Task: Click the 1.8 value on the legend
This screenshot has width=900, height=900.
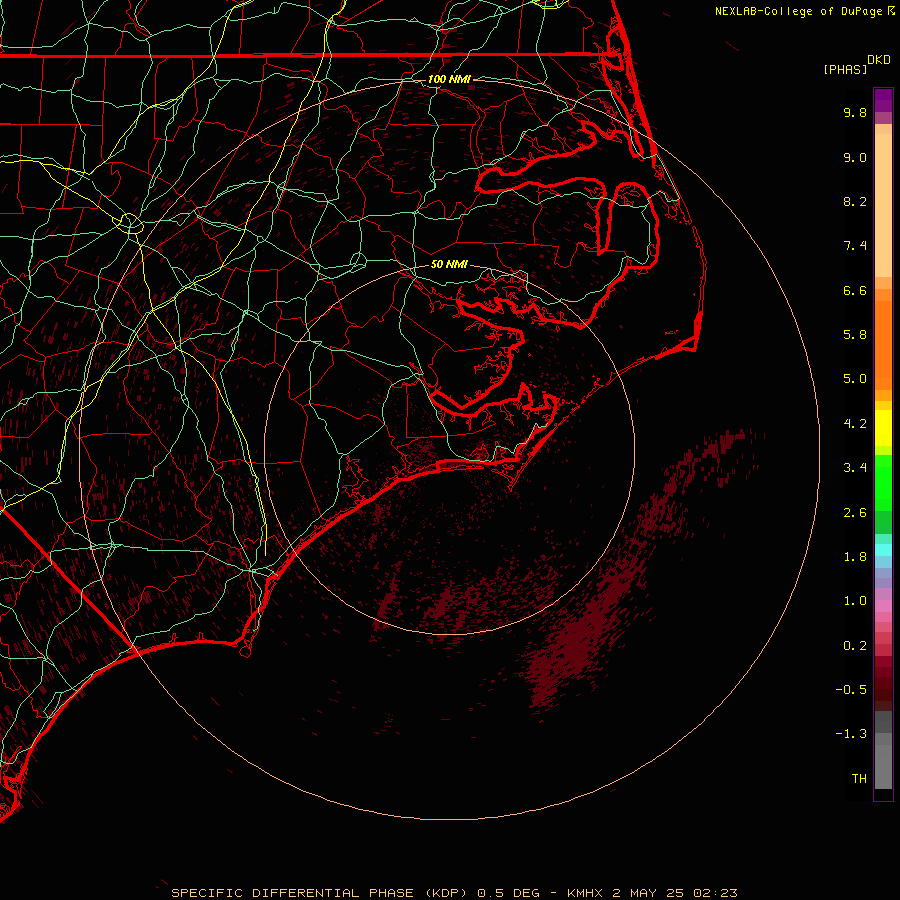Action: pyautogui.click(x=855, y=557)
